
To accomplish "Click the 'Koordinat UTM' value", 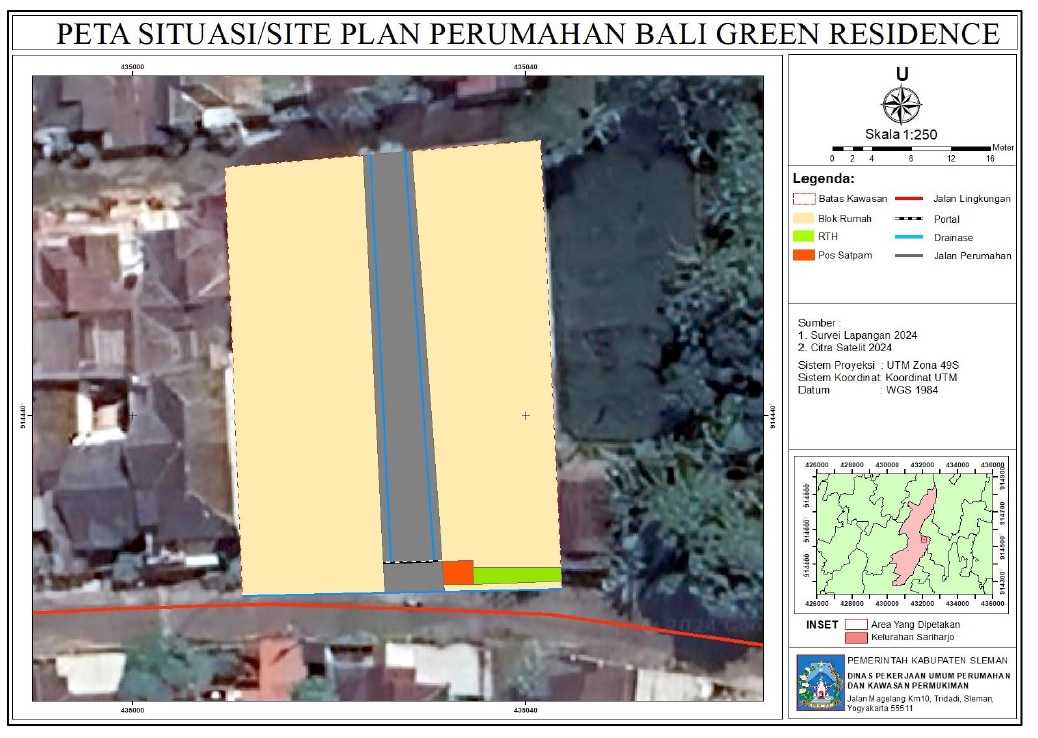I will pyautogui.click(x=921, y=377).
